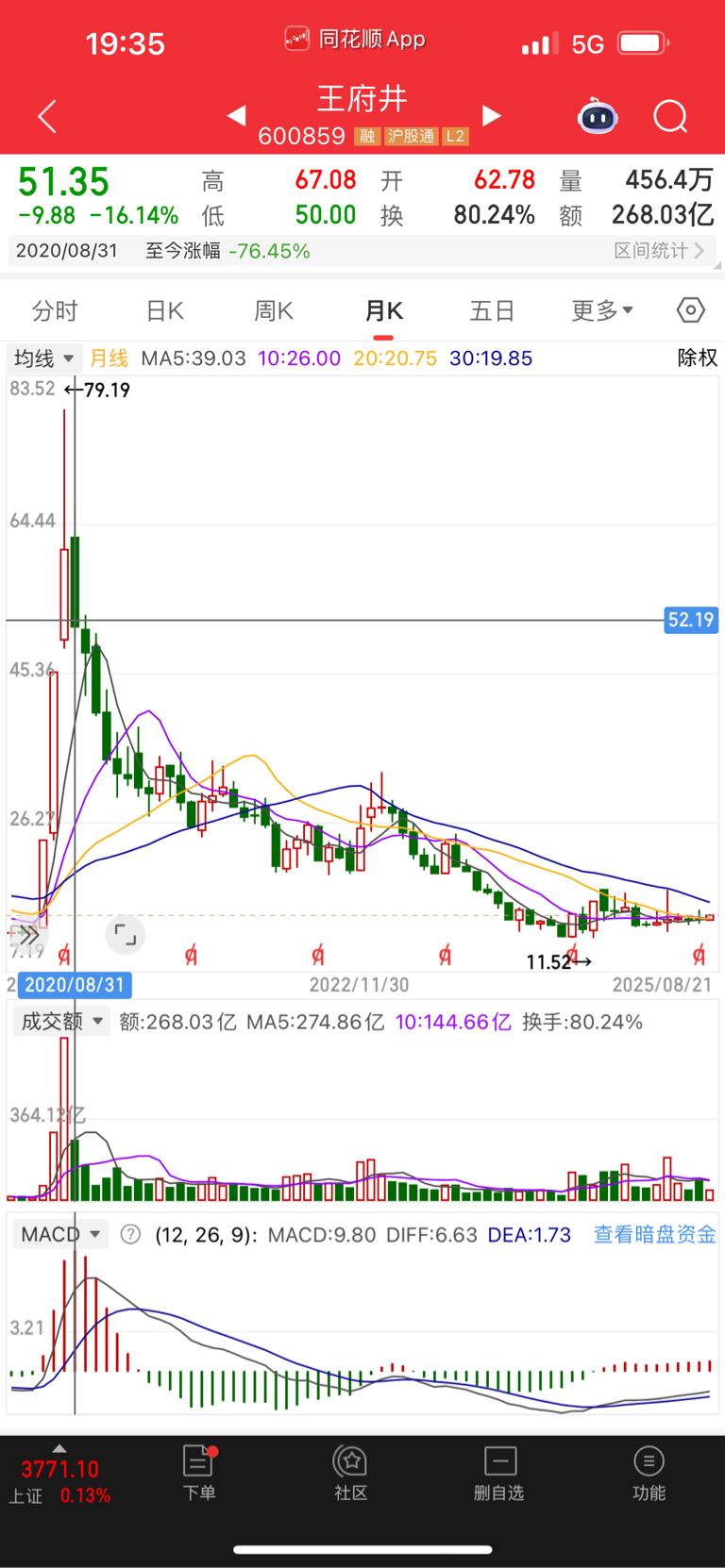Open 查看暗盘资金 link
The width and height of the screenshot is (725, 1568).
pyautogui.click(x=654, y=1234)
